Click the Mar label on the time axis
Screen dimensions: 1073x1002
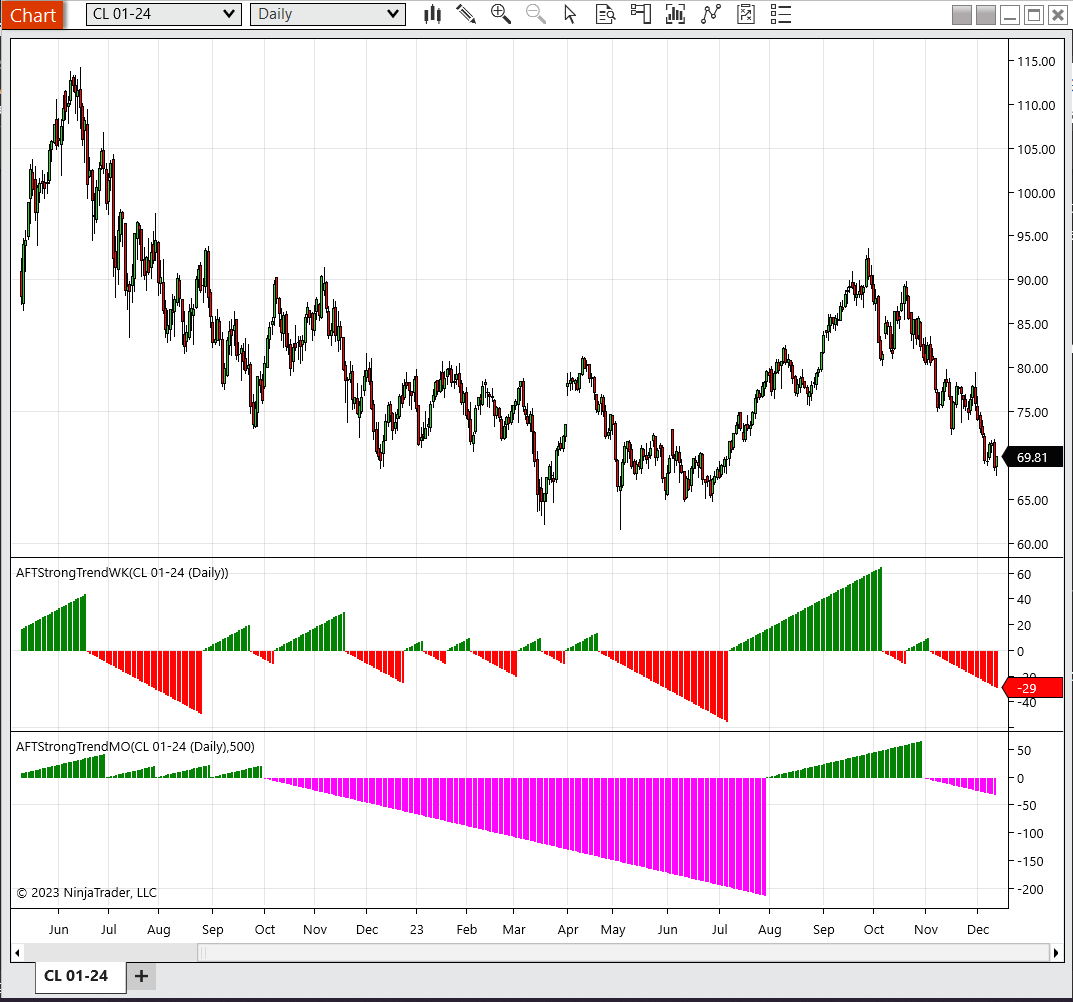pyautogui.click(x=514, y=929)
